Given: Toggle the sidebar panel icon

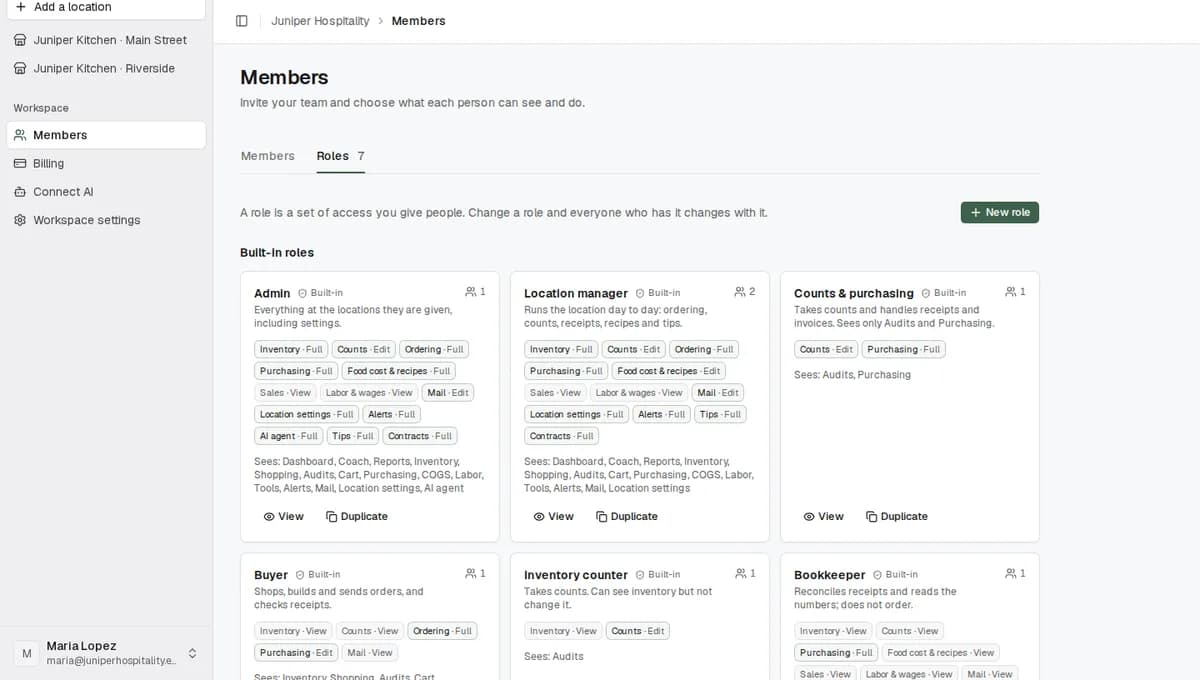Looking at the screenshot, I should pos(241,21).
